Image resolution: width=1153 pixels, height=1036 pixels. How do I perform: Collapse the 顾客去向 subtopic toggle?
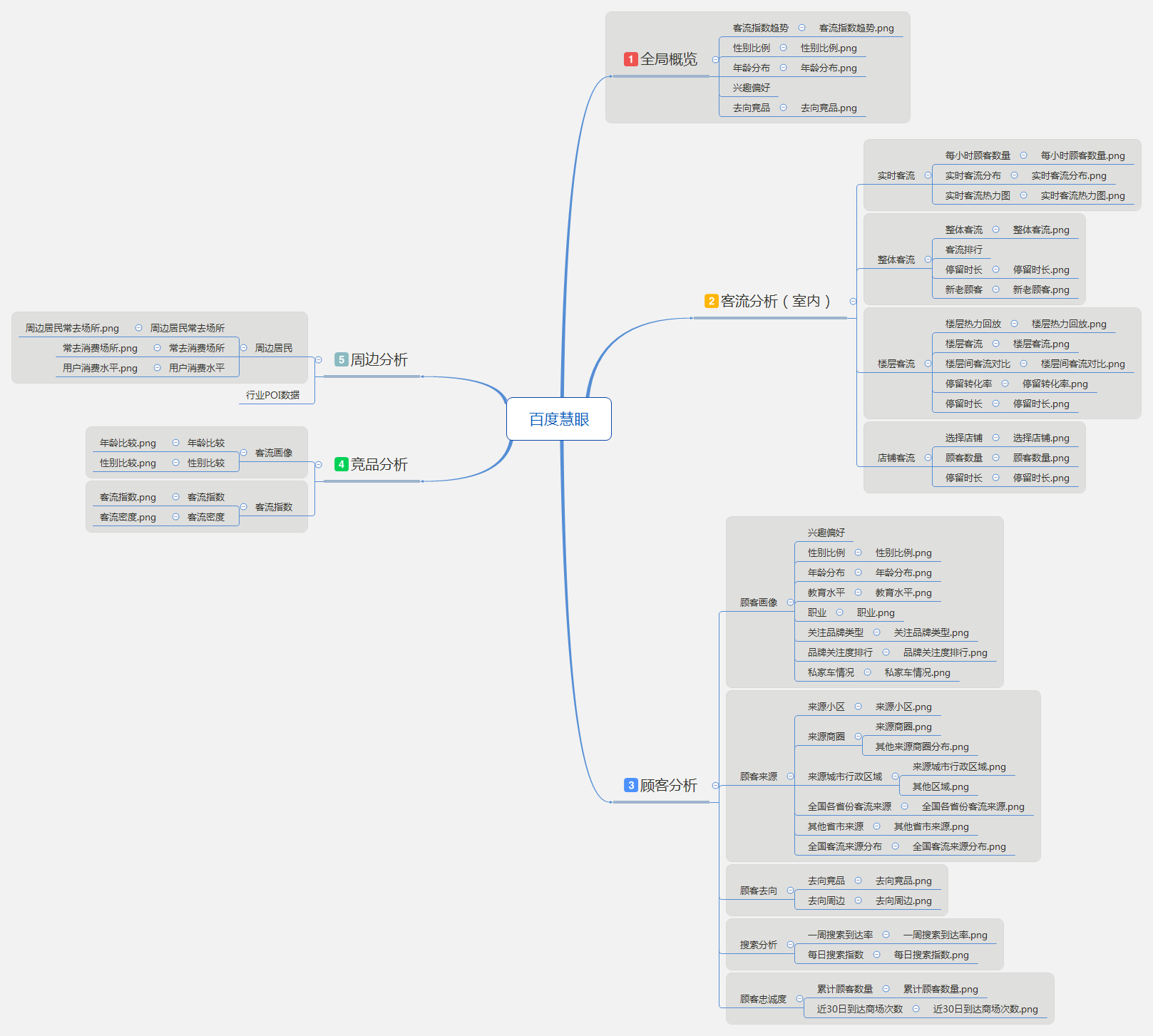tap(790, 891)
